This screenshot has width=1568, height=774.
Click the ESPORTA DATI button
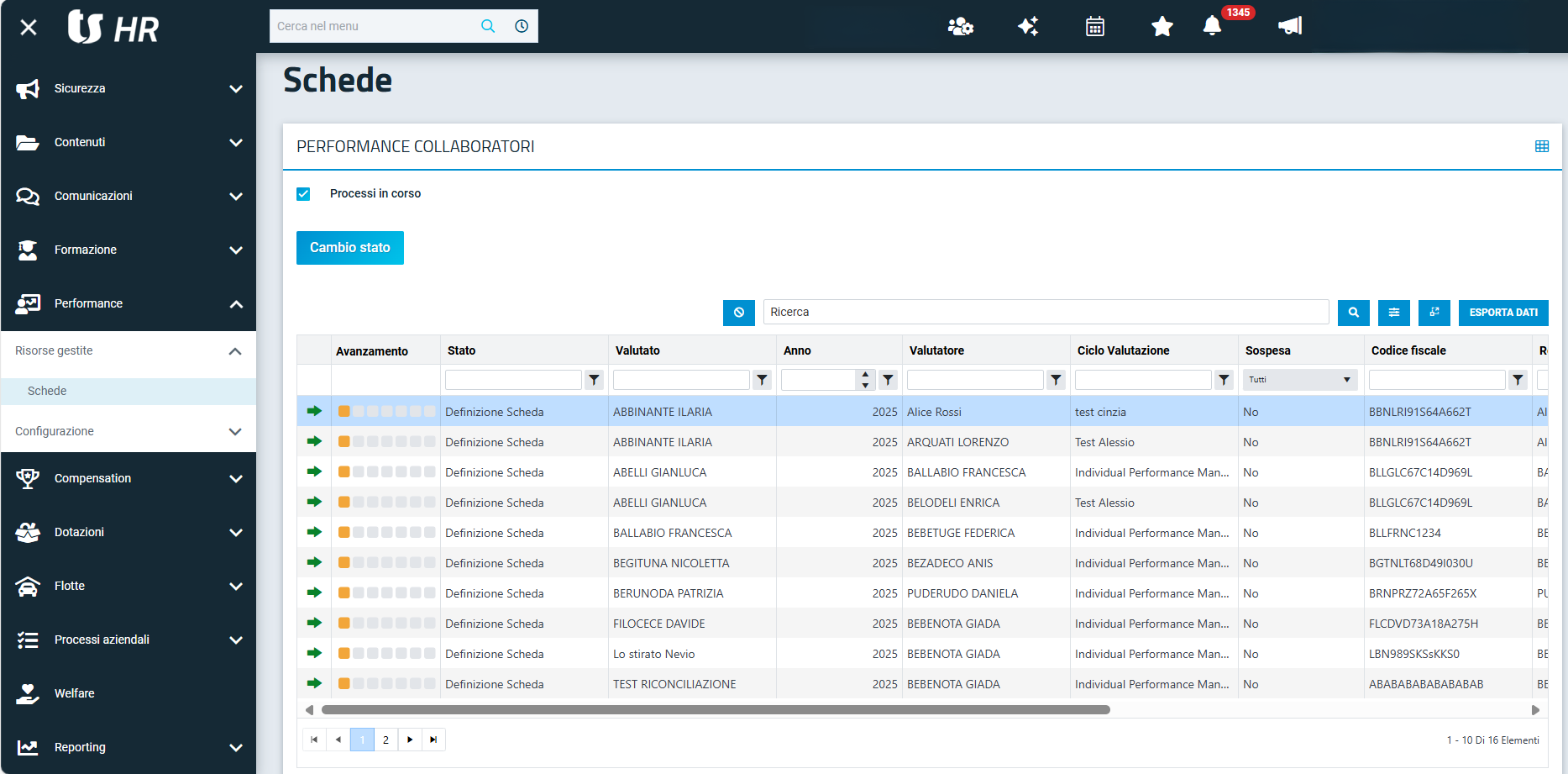(x=1502, y=313)
